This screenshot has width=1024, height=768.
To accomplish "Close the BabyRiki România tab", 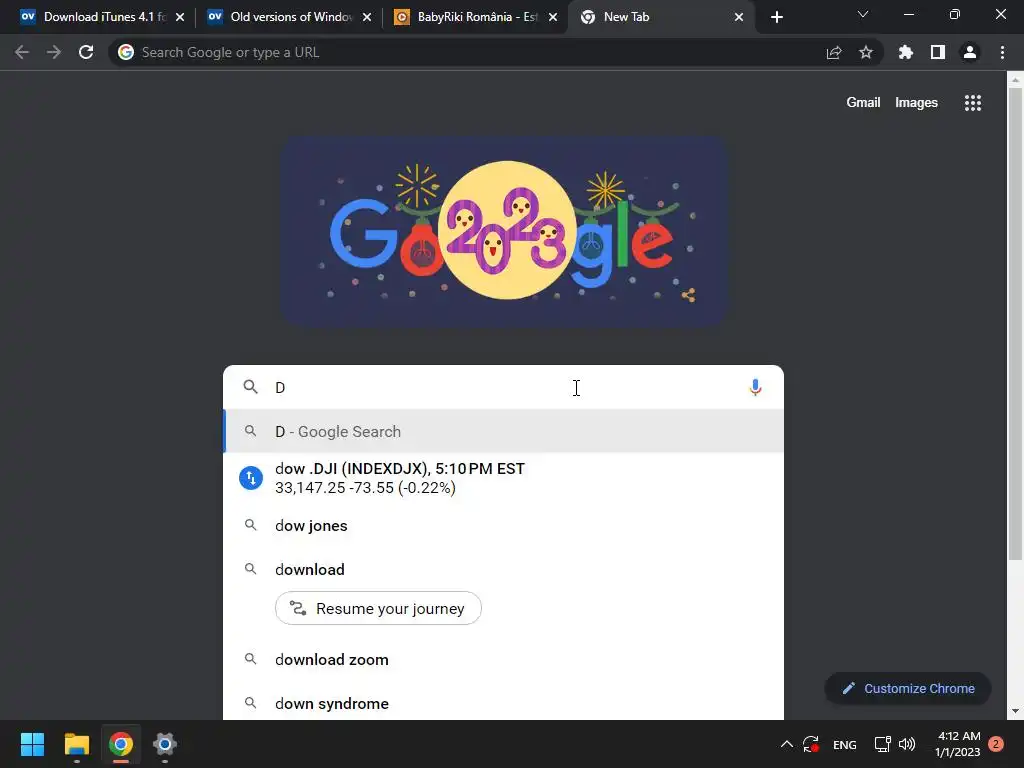I will point(553,17).
